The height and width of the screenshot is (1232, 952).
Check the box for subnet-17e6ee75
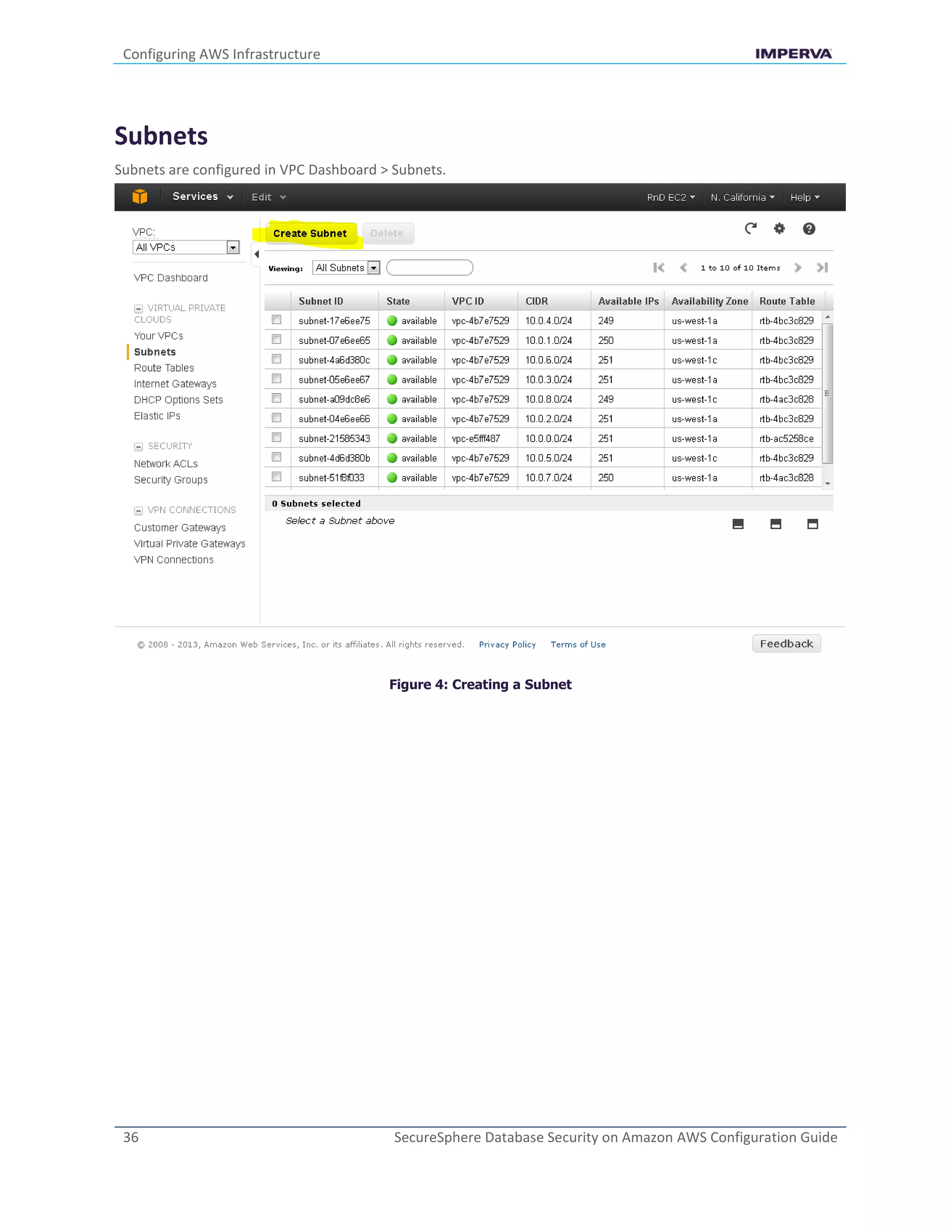pos(277,320)
